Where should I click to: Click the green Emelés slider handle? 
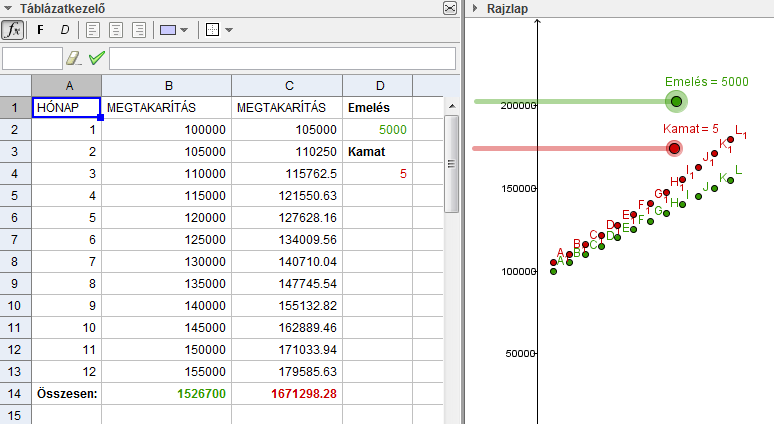(x=677, y=101)
